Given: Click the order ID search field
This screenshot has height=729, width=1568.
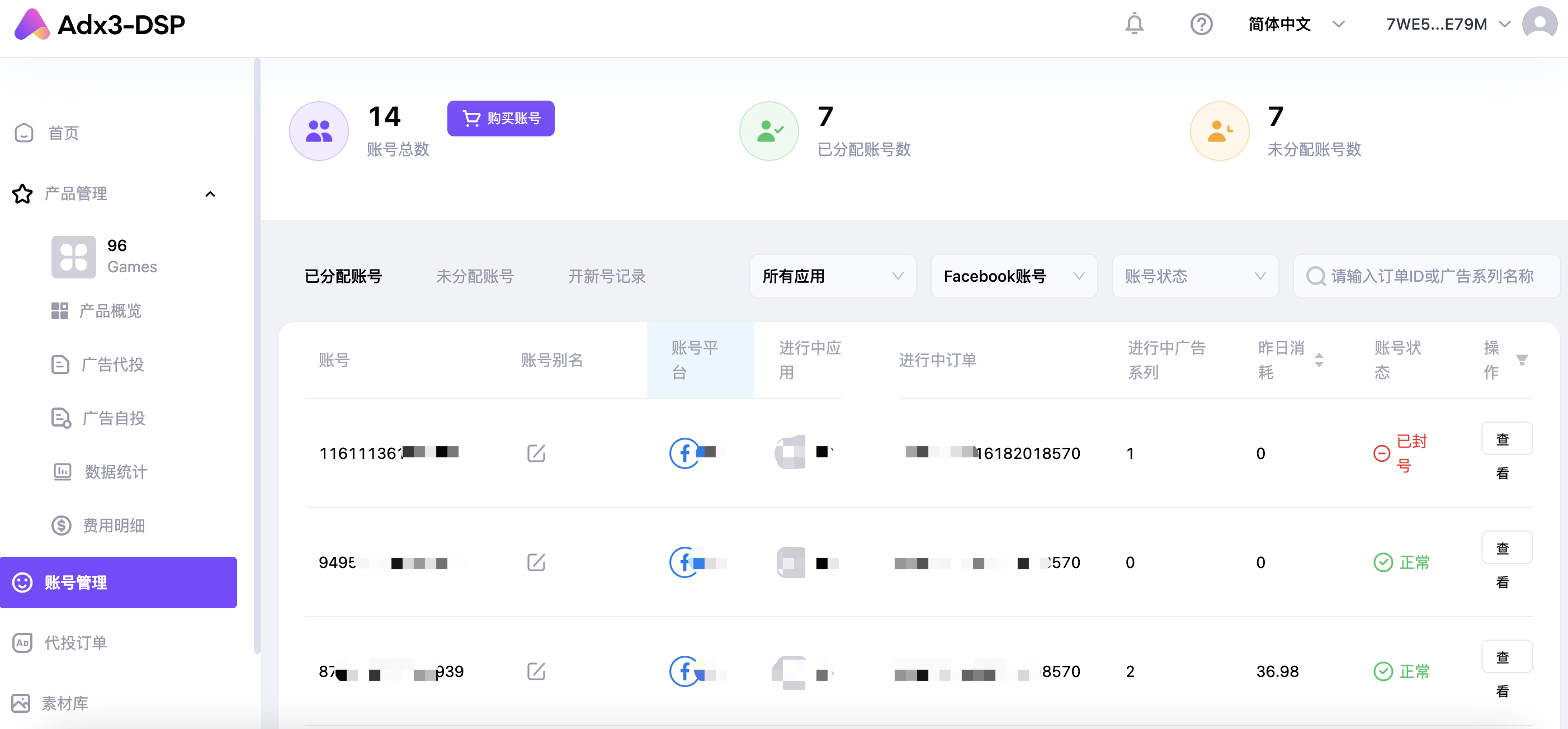Looking at the screenshot, I should pyautogui.click(x=1430, y=276).
